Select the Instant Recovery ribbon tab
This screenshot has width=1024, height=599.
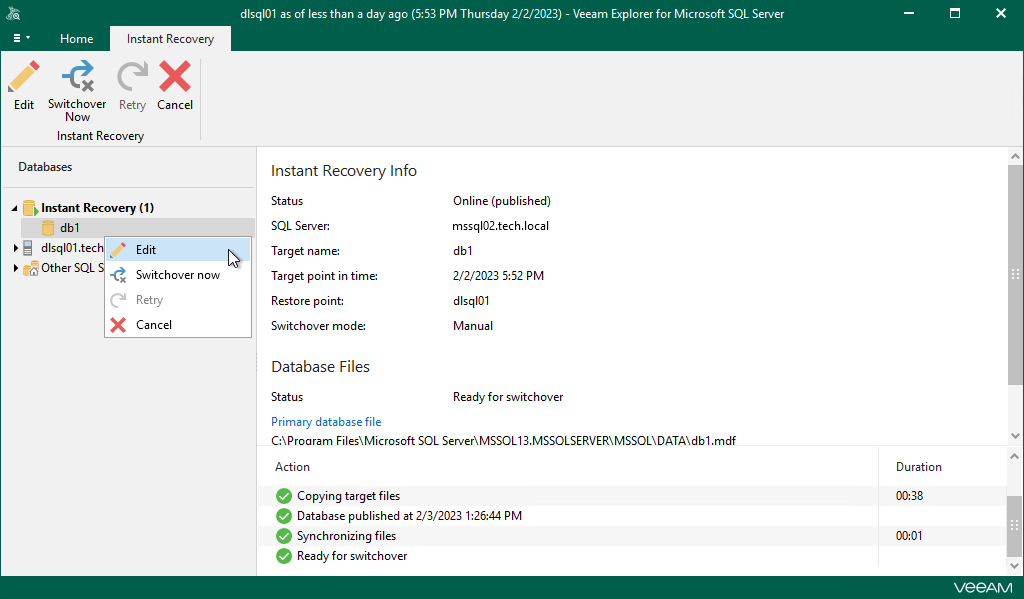pyautogui.click(x=170, y=39)
